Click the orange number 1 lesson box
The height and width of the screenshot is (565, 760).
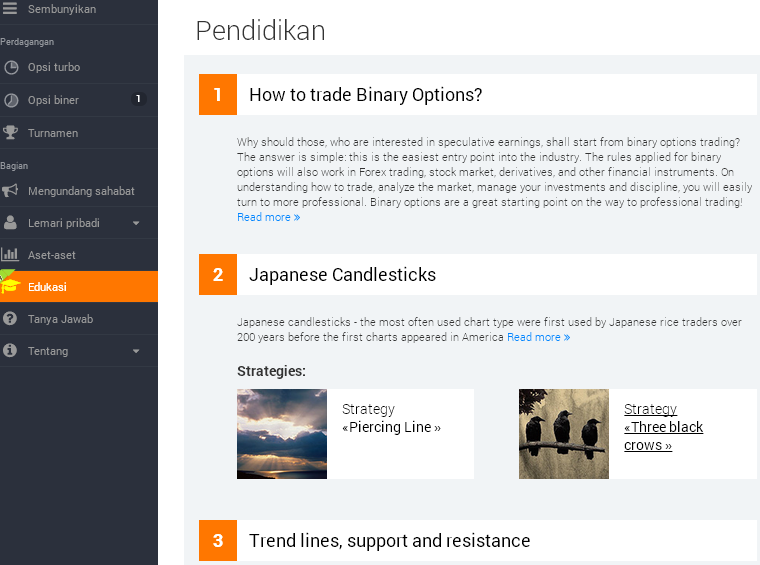tap(218, 94)
